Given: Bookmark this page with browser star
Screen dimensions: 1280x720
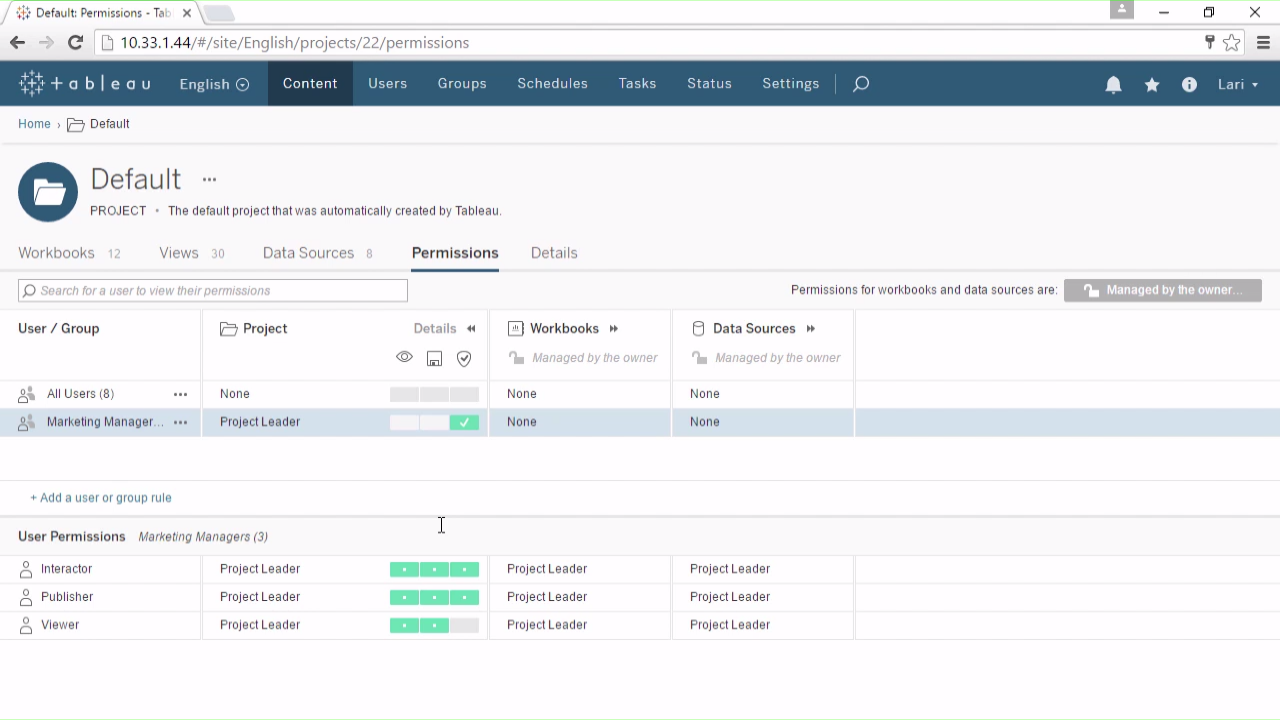Looking at the screenshot, I should tap(1232, 43).
